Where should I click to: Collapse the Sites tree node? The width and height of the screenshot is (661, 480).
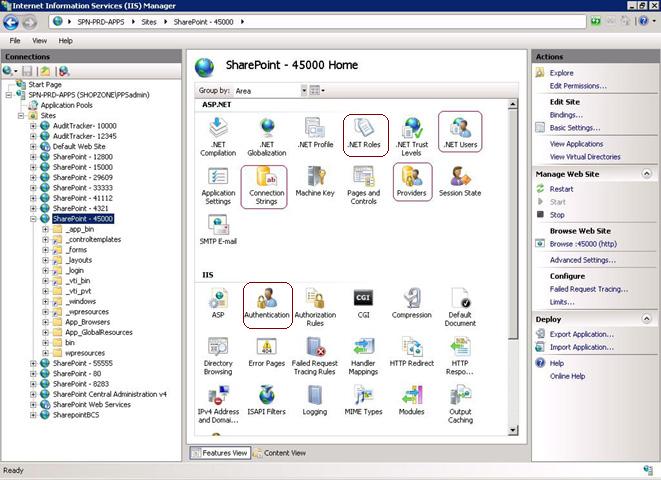click(21, 115)
